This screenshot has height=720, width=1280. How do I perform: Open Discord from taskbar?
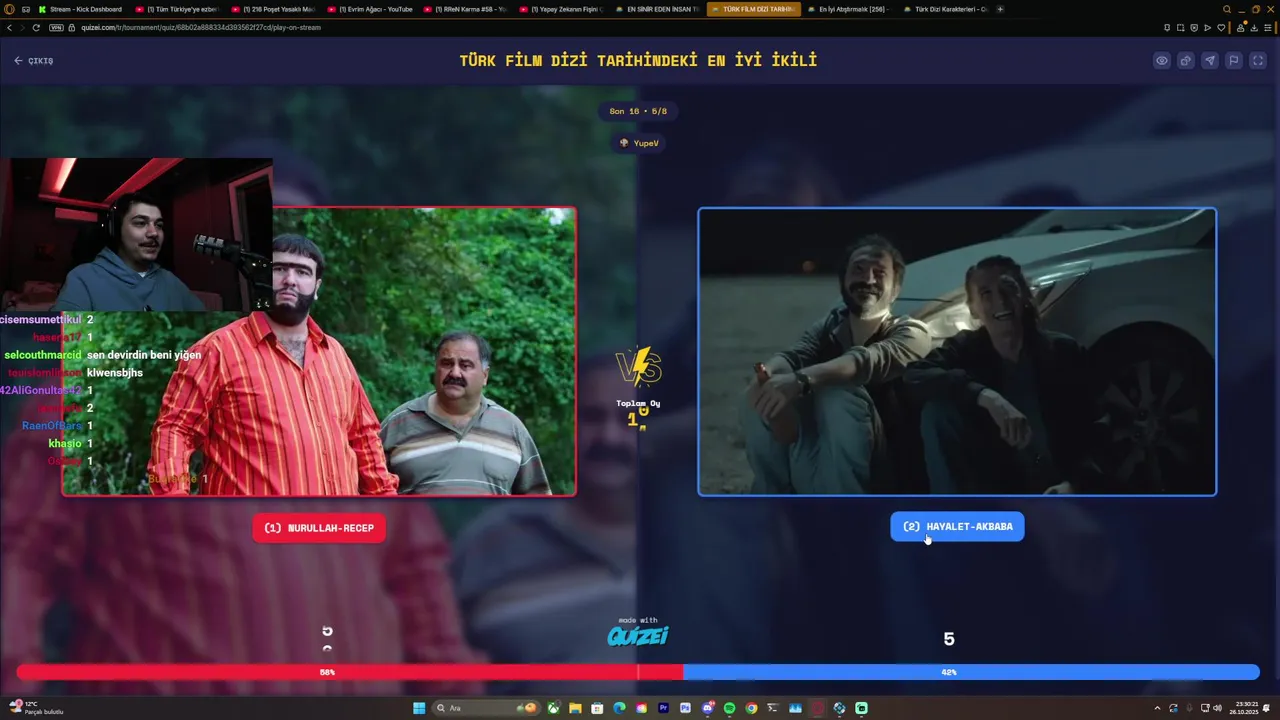coord(708,708)
